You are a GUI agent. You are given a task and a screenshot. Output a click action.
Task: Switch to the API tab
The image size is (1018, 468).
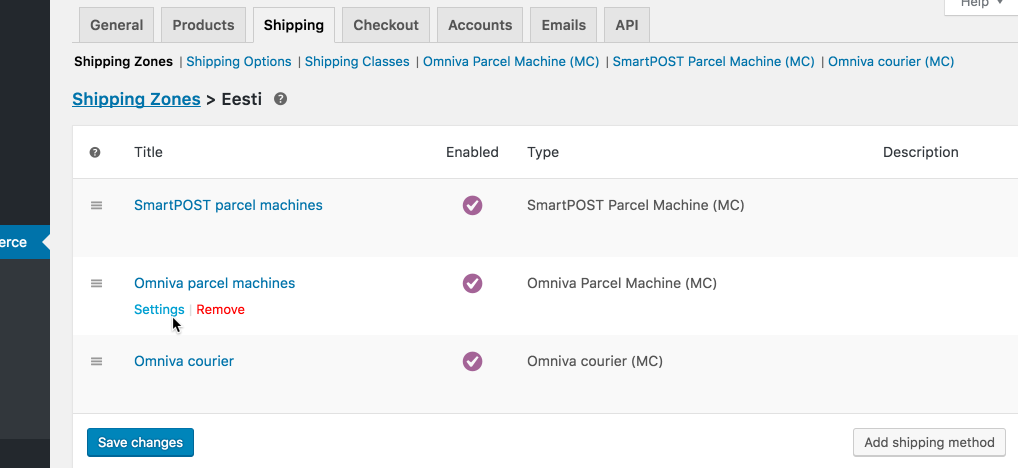point(627,25)
